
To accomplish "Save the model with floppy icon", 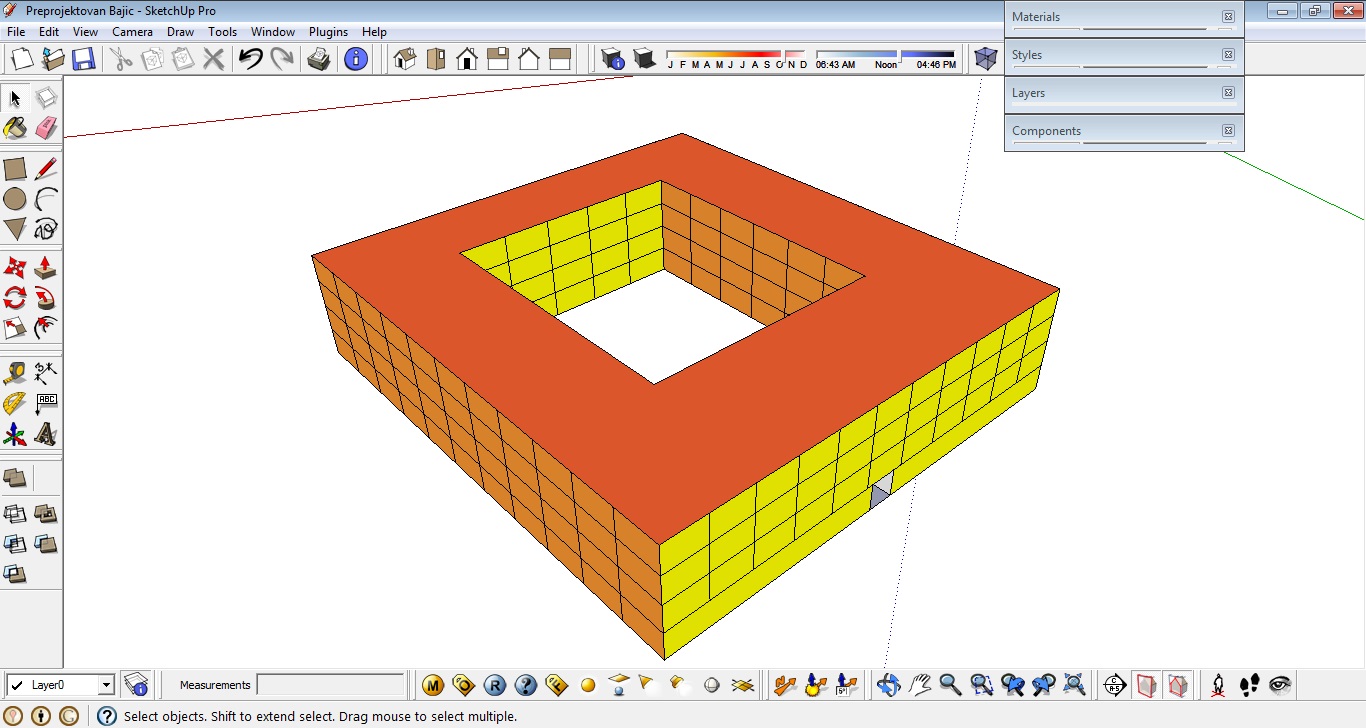I will 83,59.
